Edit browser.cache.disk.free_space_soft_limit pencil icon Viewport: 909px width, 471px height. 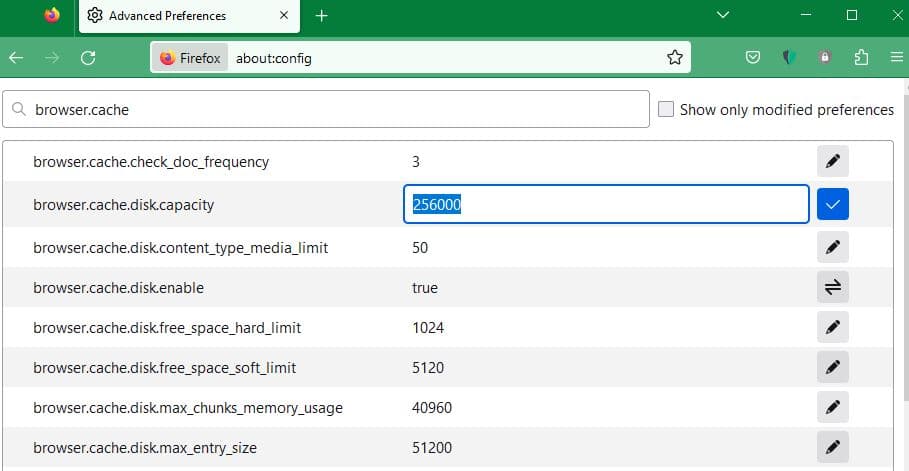pyautogui.click(x=832, y=368)
